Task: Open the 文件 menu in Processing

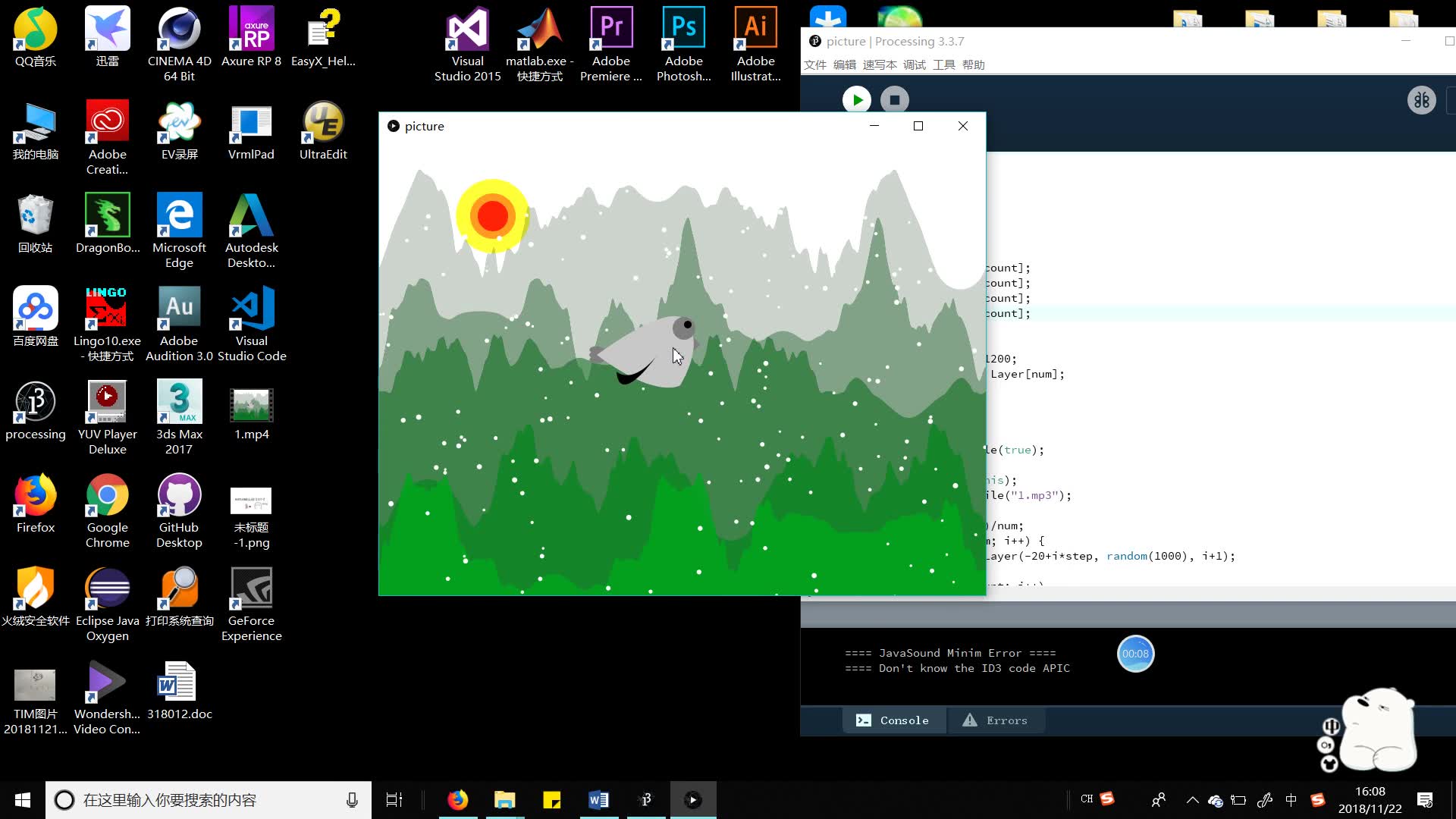Action: coord(814,65)
